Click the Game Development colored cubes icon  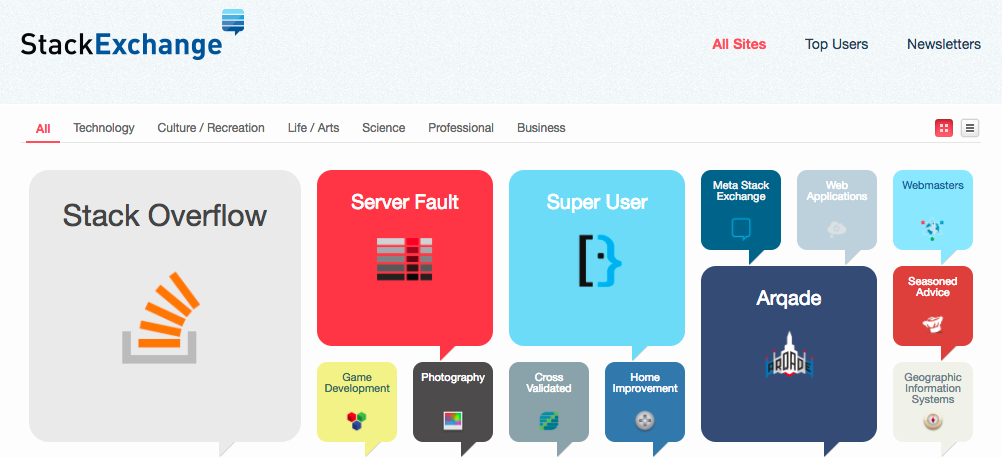[357, 419]
